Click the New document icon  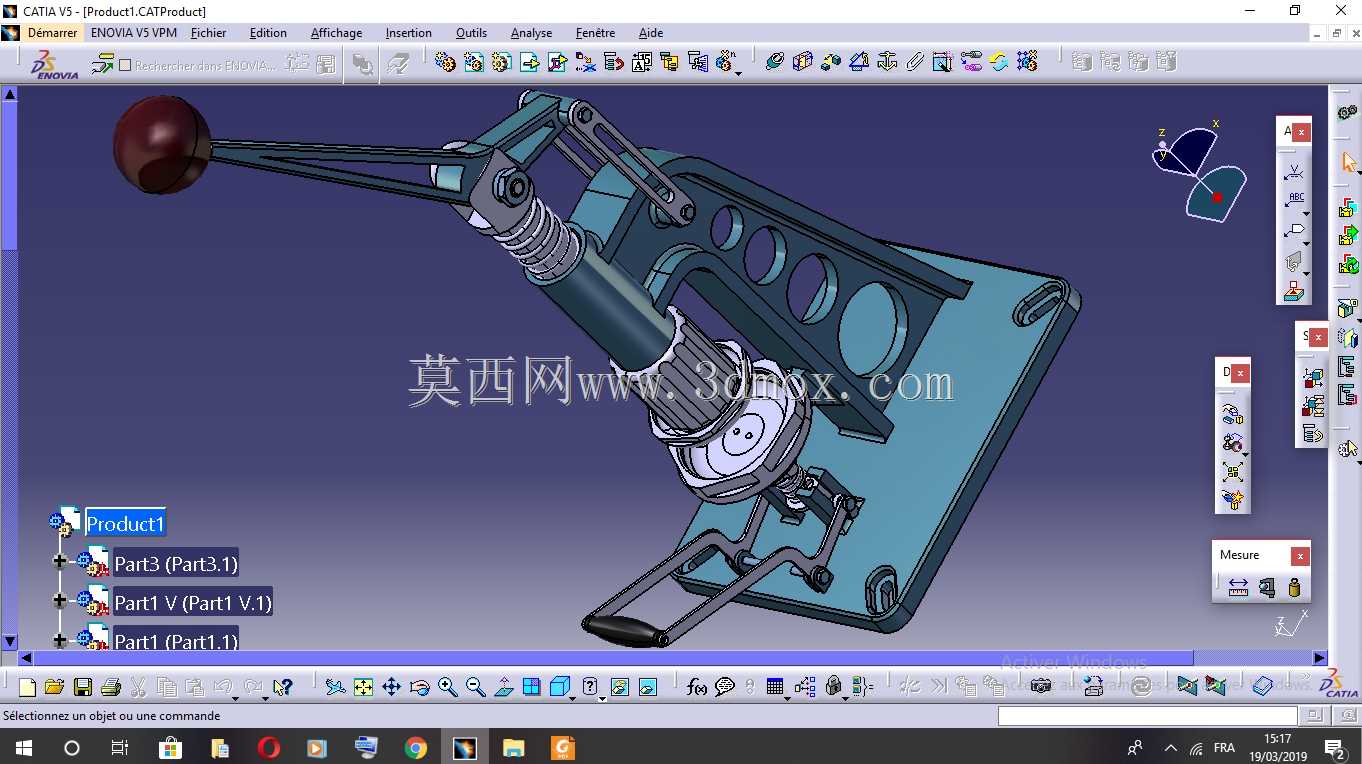[27, 687]
